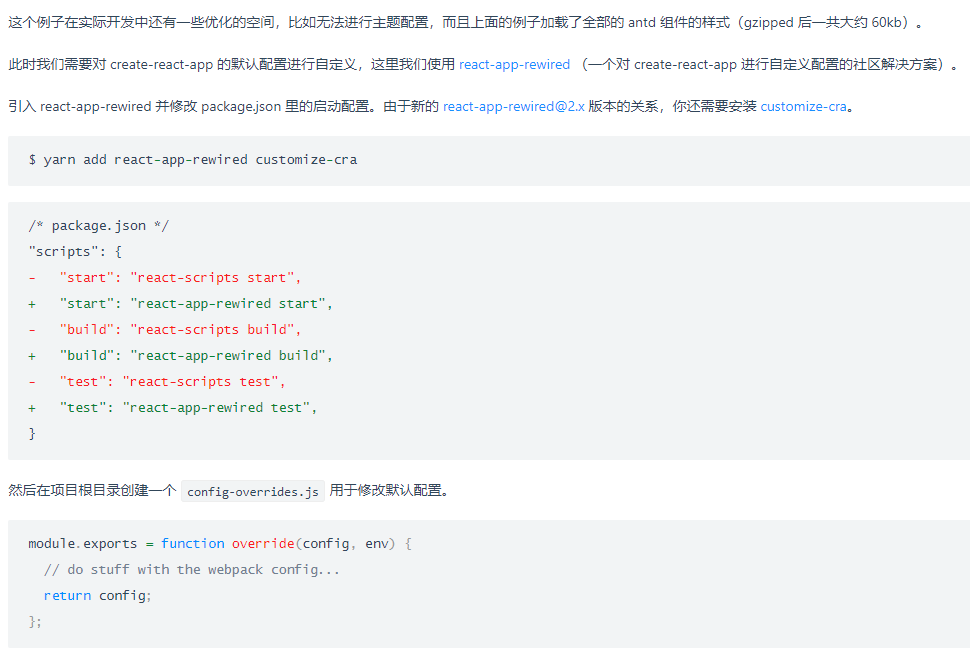Click the removed react-scripts test line
Image resolution: width=970 pixels, height=669 pixels.
pyautogui.click(x=172, y=382)
